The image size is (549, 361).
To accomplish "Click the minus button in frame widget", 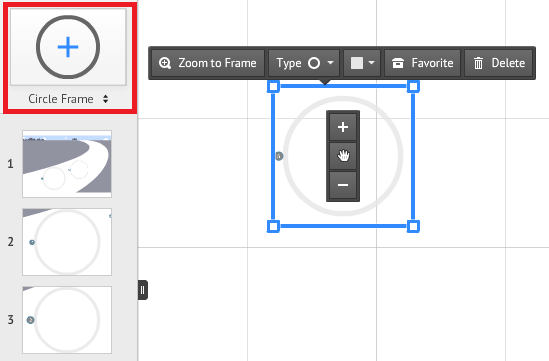I will pyautogui.click(x=343, y=185).
